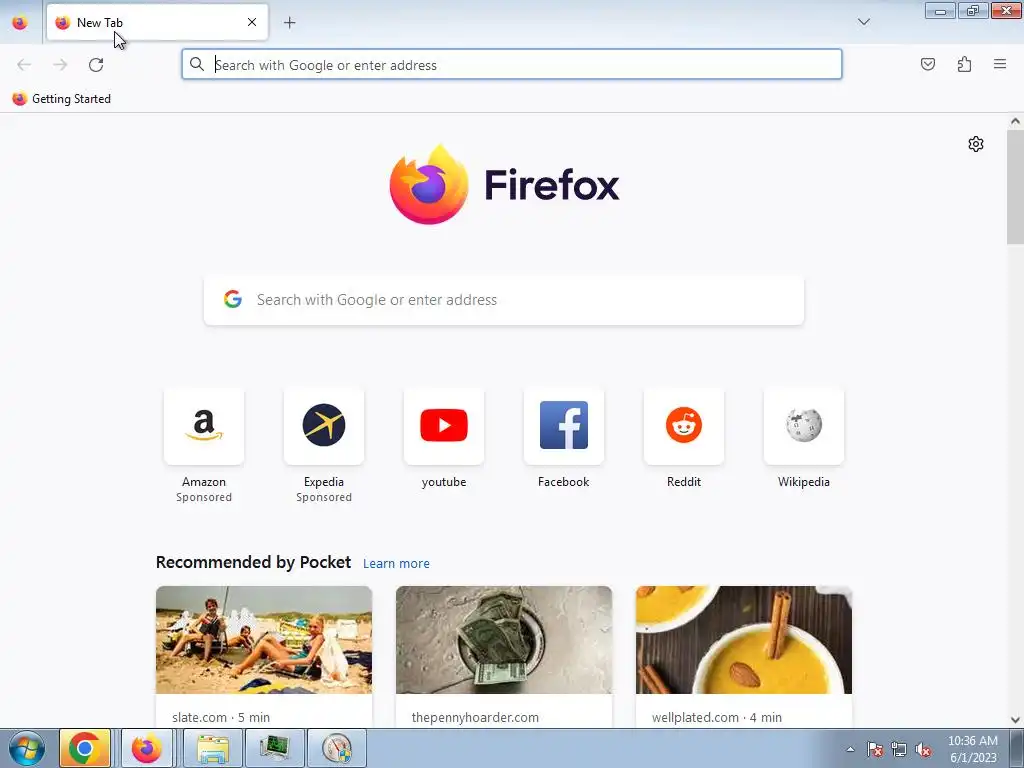1024x768 pixels.
Task: Open the monitor app taskbar icon
Action: [274, 748]
